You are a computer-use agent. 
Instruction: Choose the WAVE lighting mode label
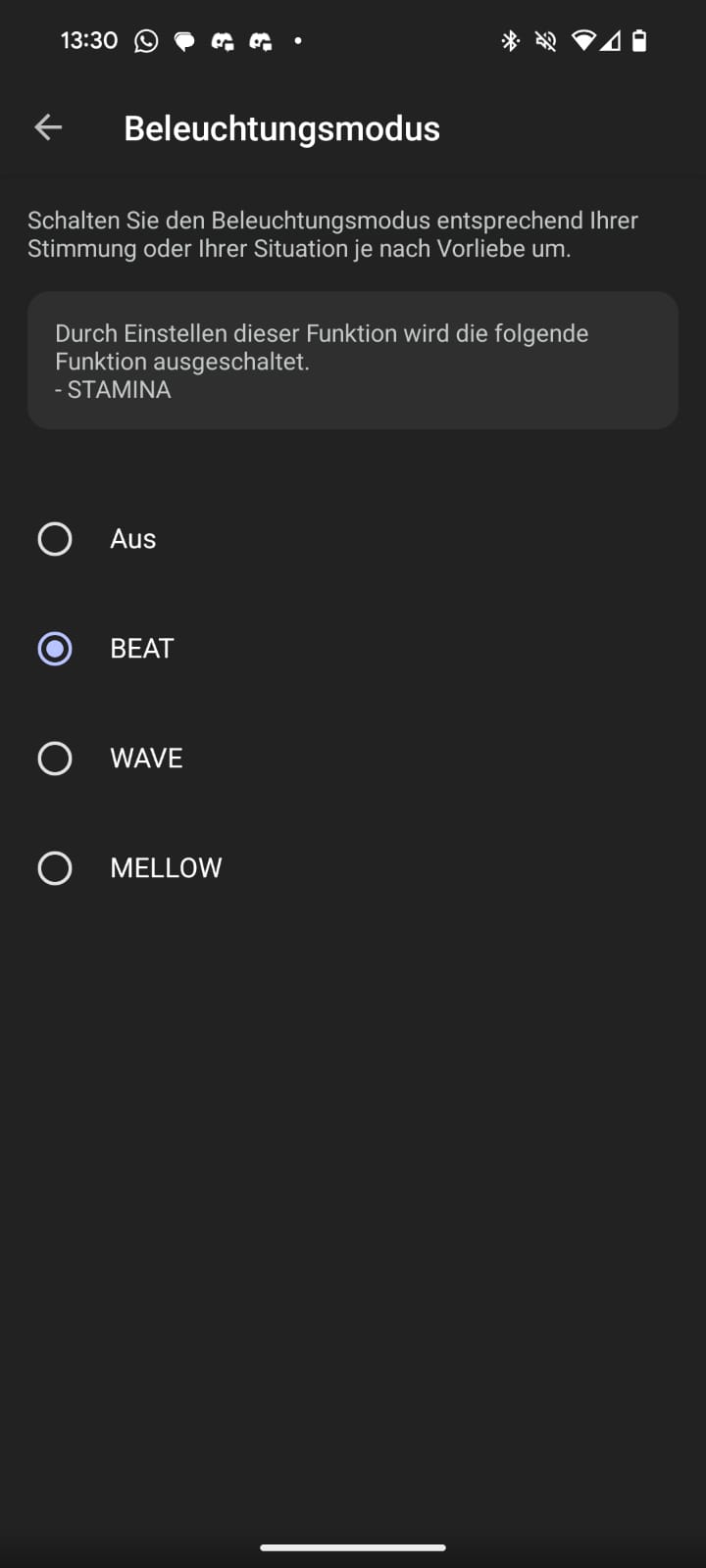pos(146,759)
